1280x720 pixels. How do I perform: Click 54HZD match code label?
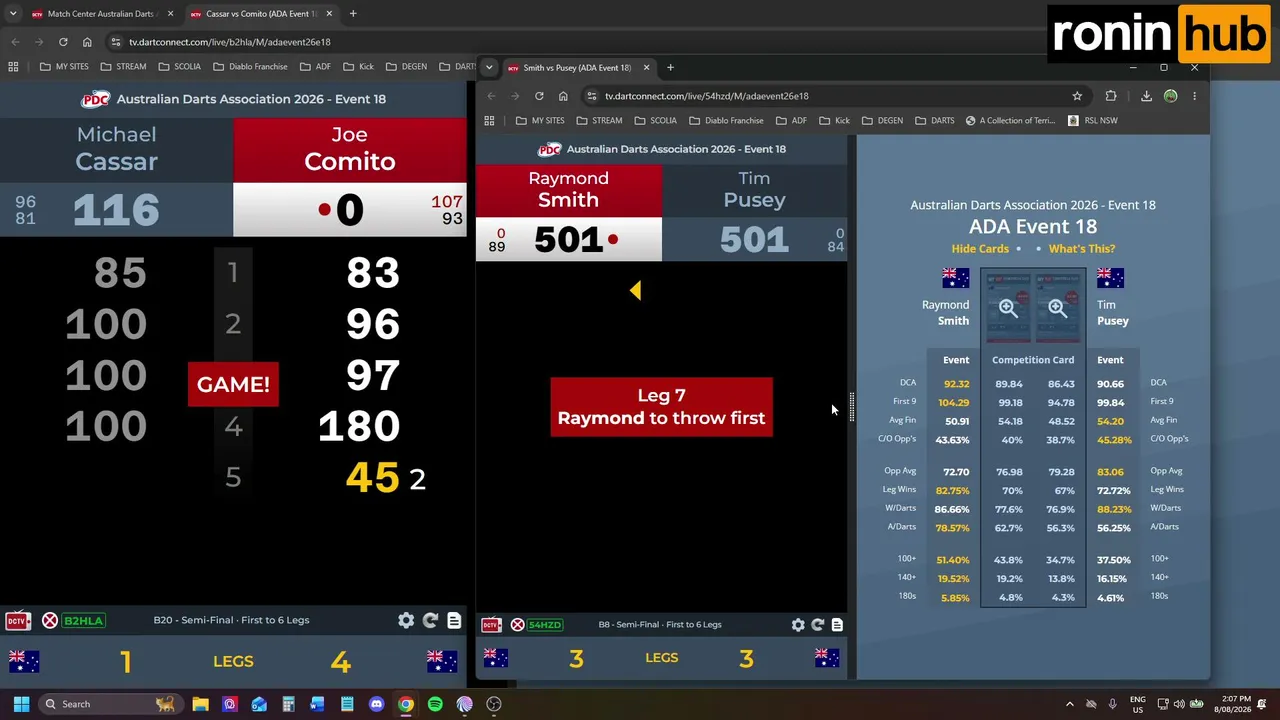545,625
